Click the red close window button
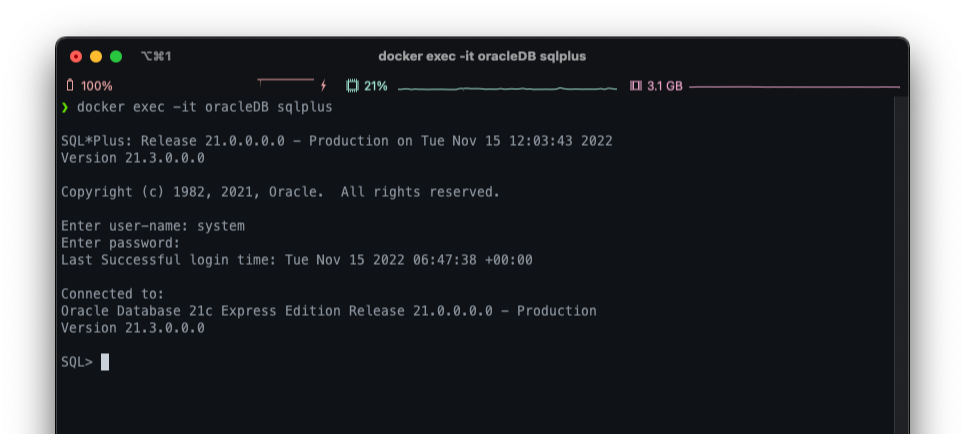Screen dimensions: 965x434 [x=76, y=57]
